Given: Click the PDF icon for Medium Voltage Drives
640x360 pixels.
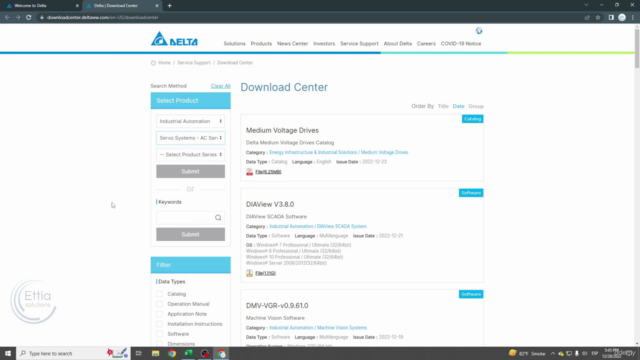Looking at the screenshot, I should click(249, 172).
